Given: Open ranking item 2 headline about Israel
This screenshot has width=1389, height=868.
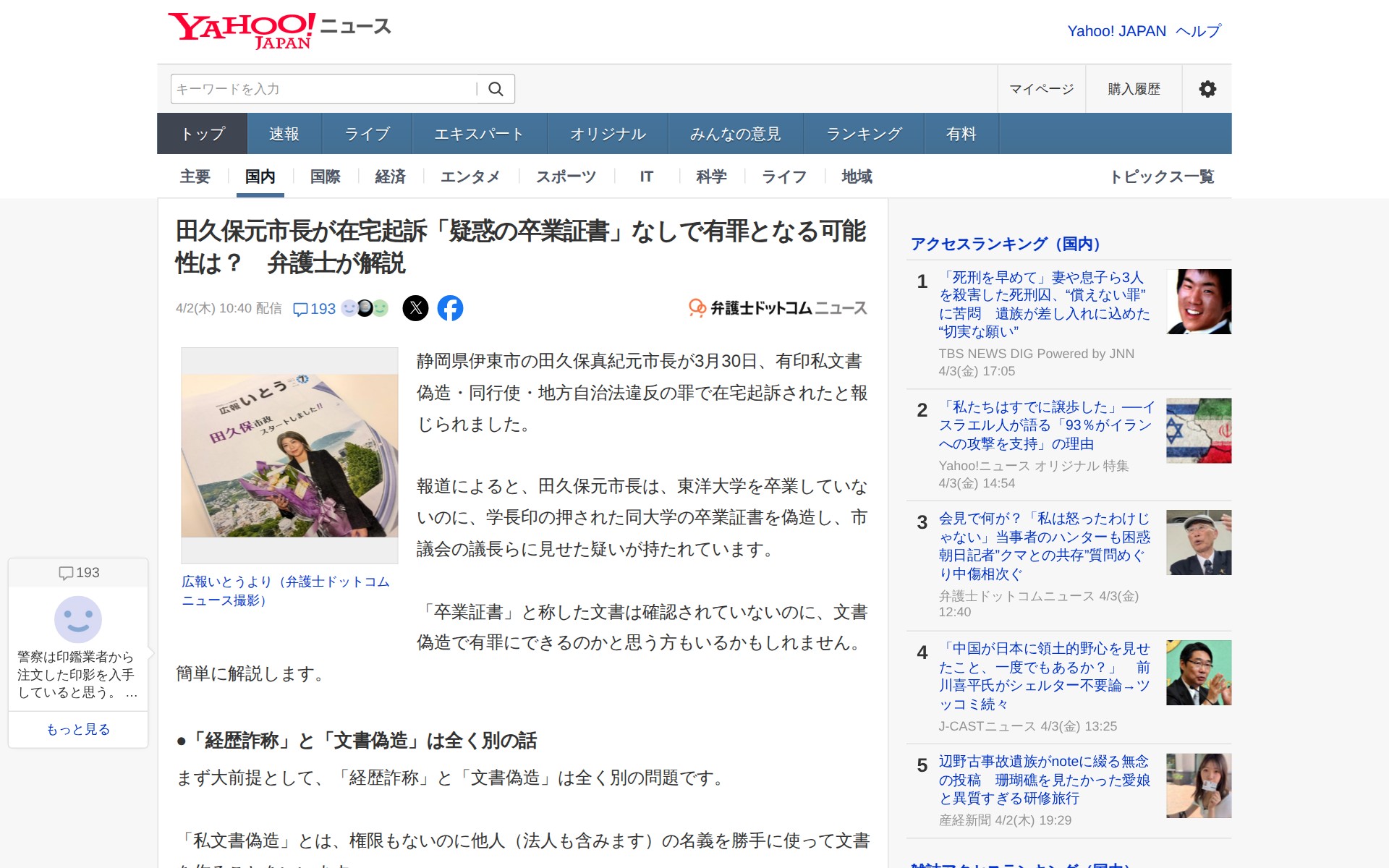Looking at the screenshot, I should click(1045, 425).
